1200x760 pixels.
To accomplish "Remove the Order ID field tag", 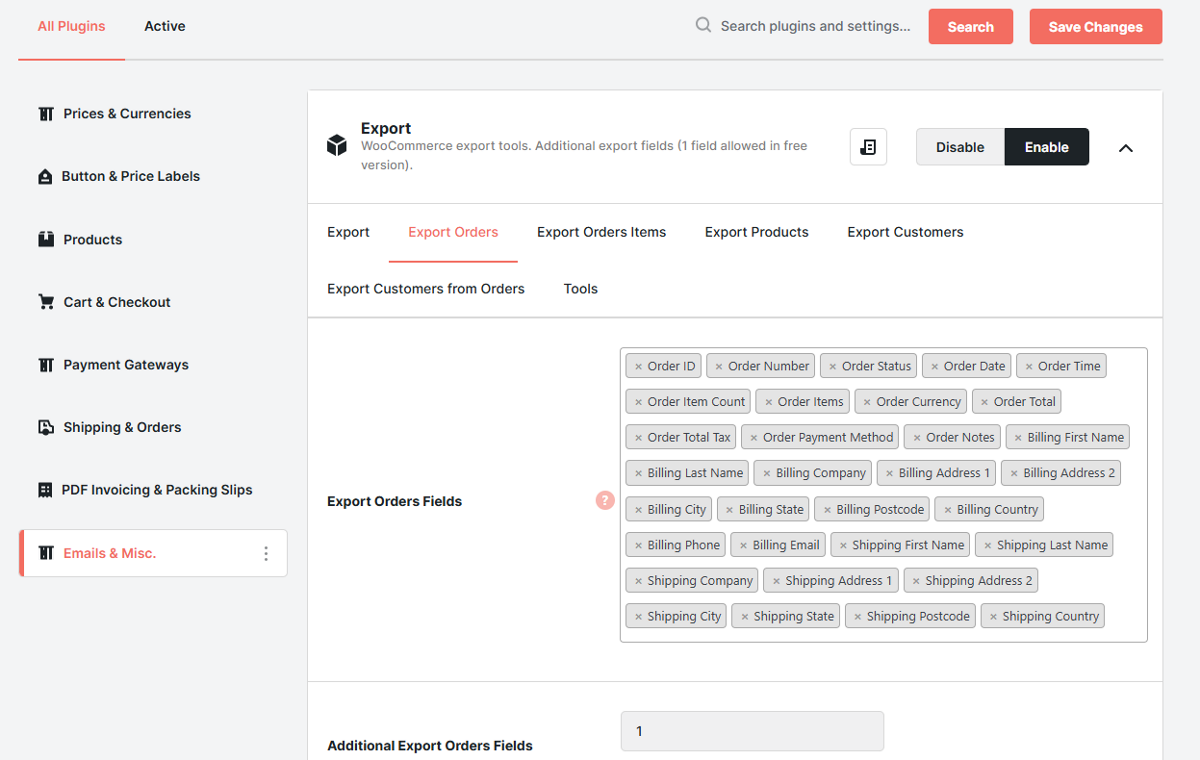I will click(638, 367).
